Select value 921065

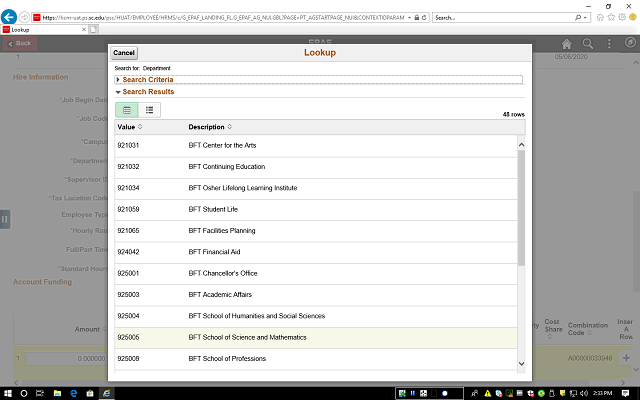pyautogui.click(x=128, y=231)
